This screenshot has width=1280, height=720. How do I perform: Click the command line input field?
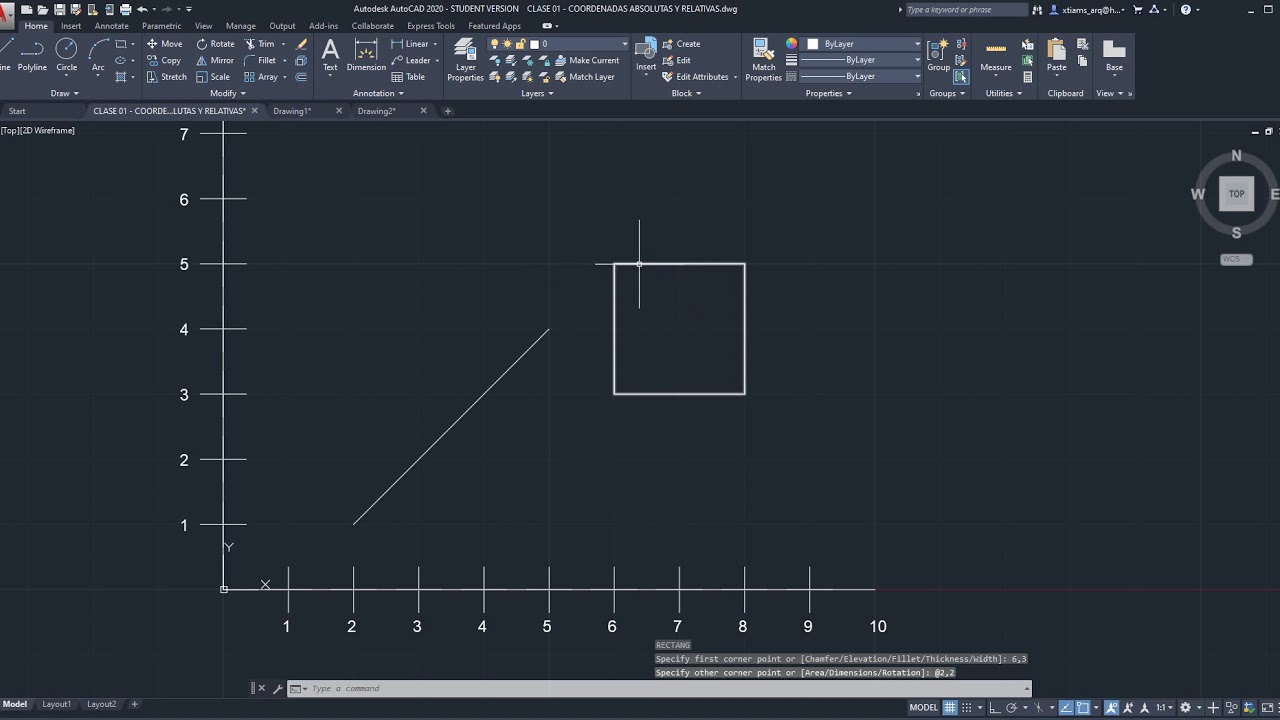(x=660, y=688)
